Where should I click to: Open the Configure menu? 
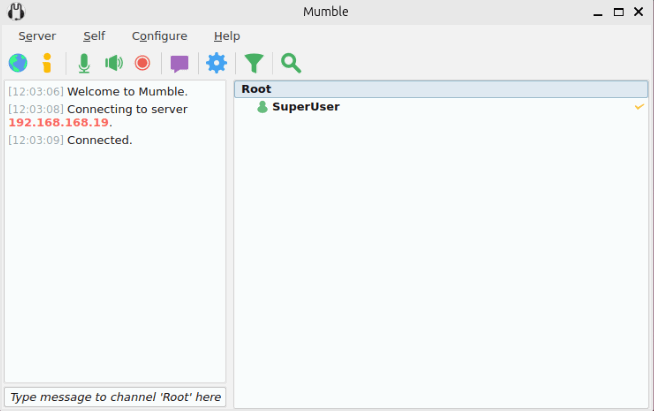coord(159,36)
